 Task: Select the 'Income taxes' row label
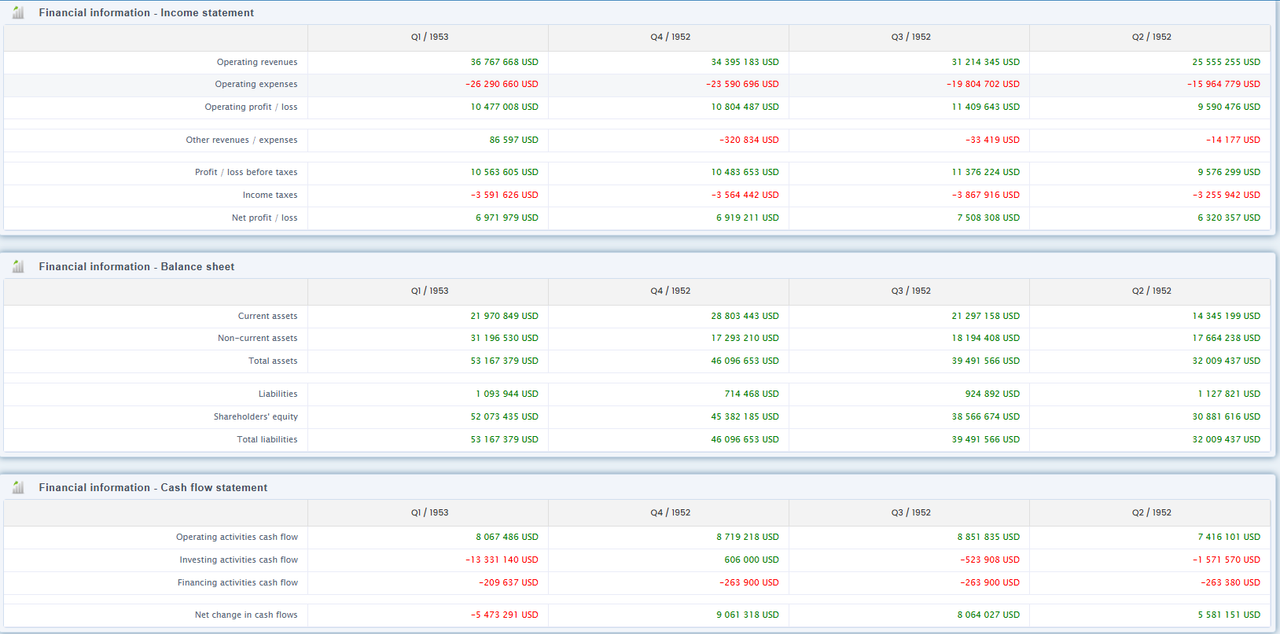click(x=270, y=195)
